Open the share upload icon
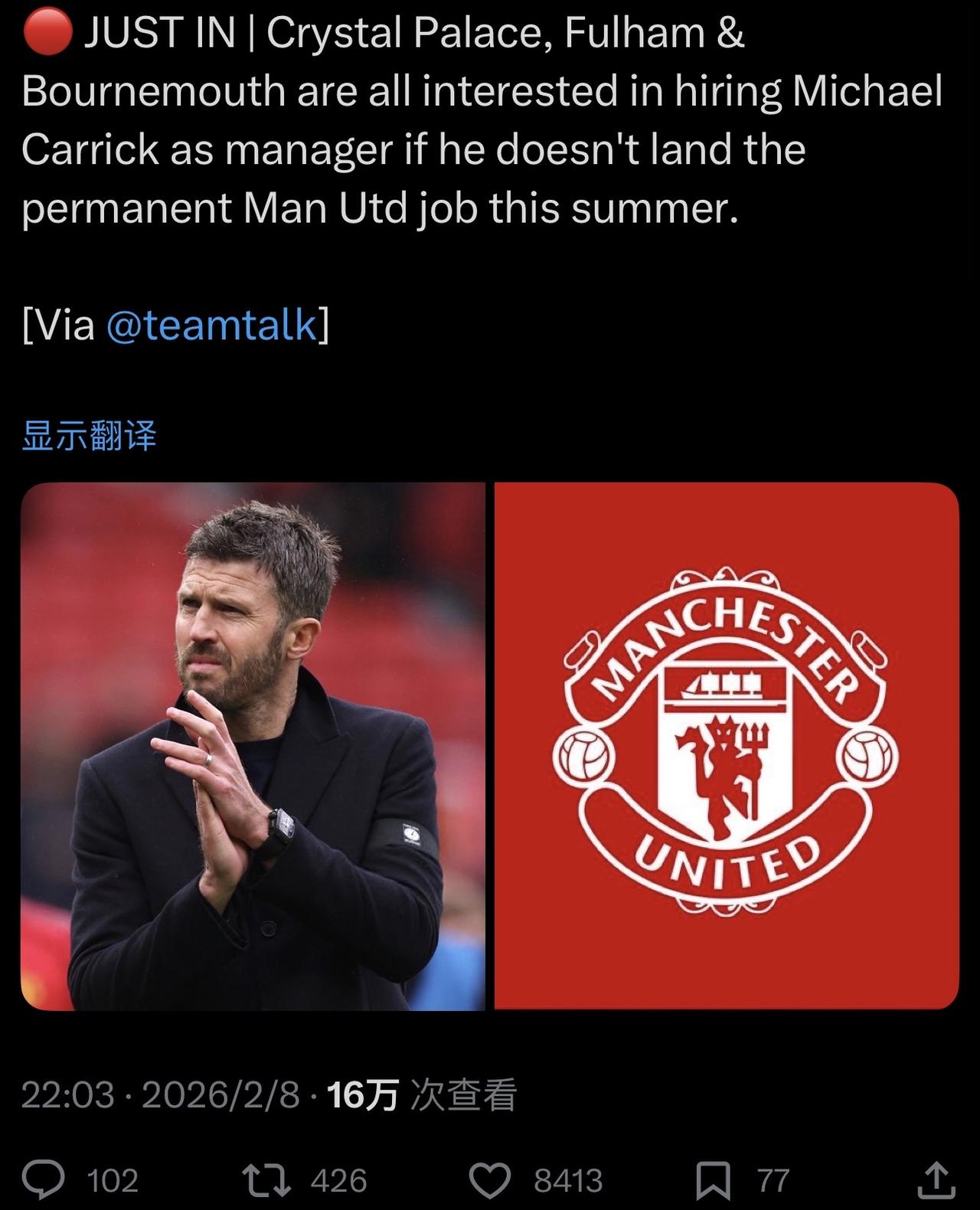This screenshot has height=1210, width=980. [x=936, y=1179]
